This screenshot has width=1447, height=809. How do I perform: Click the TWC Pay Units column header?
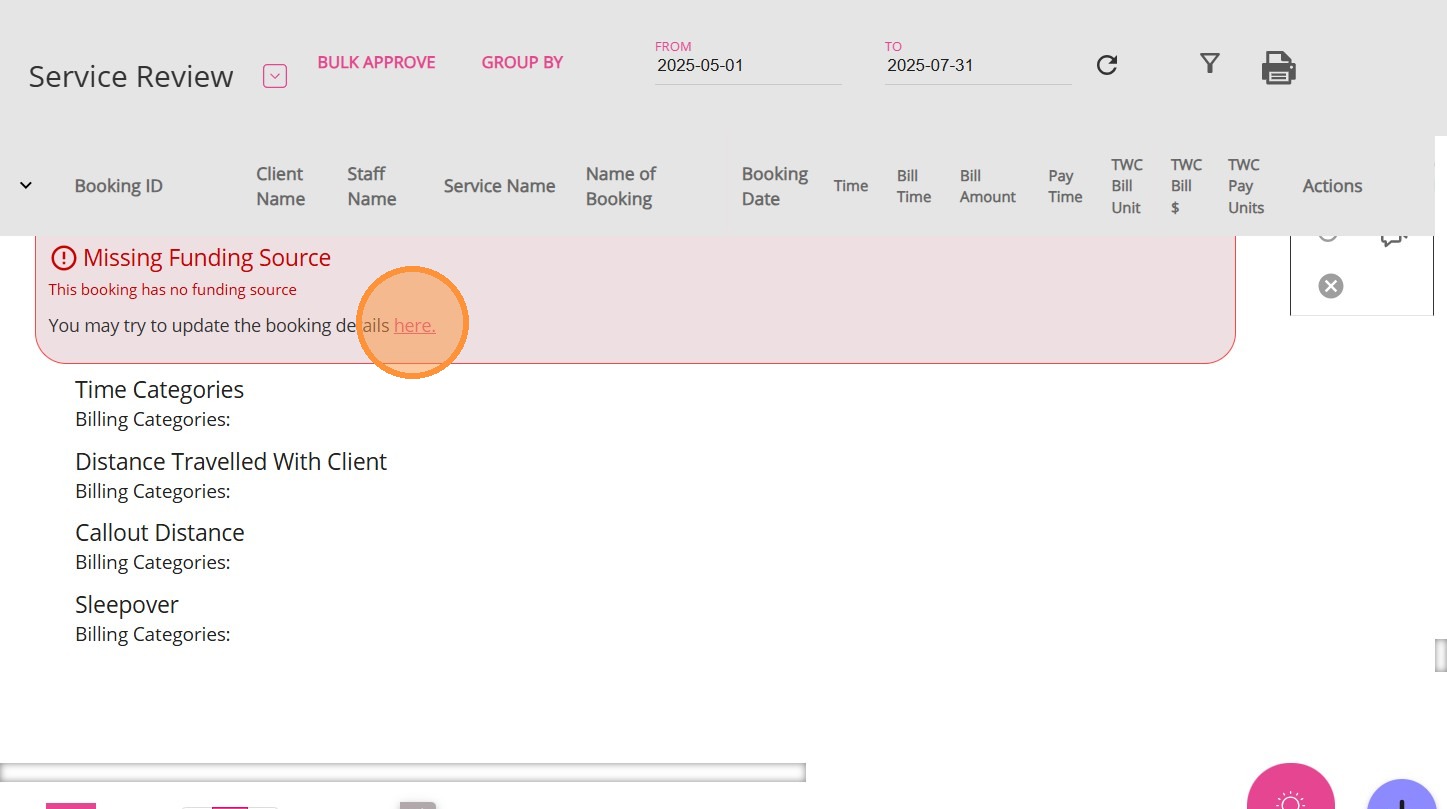pyautogui.click(x=1246, y=186)
